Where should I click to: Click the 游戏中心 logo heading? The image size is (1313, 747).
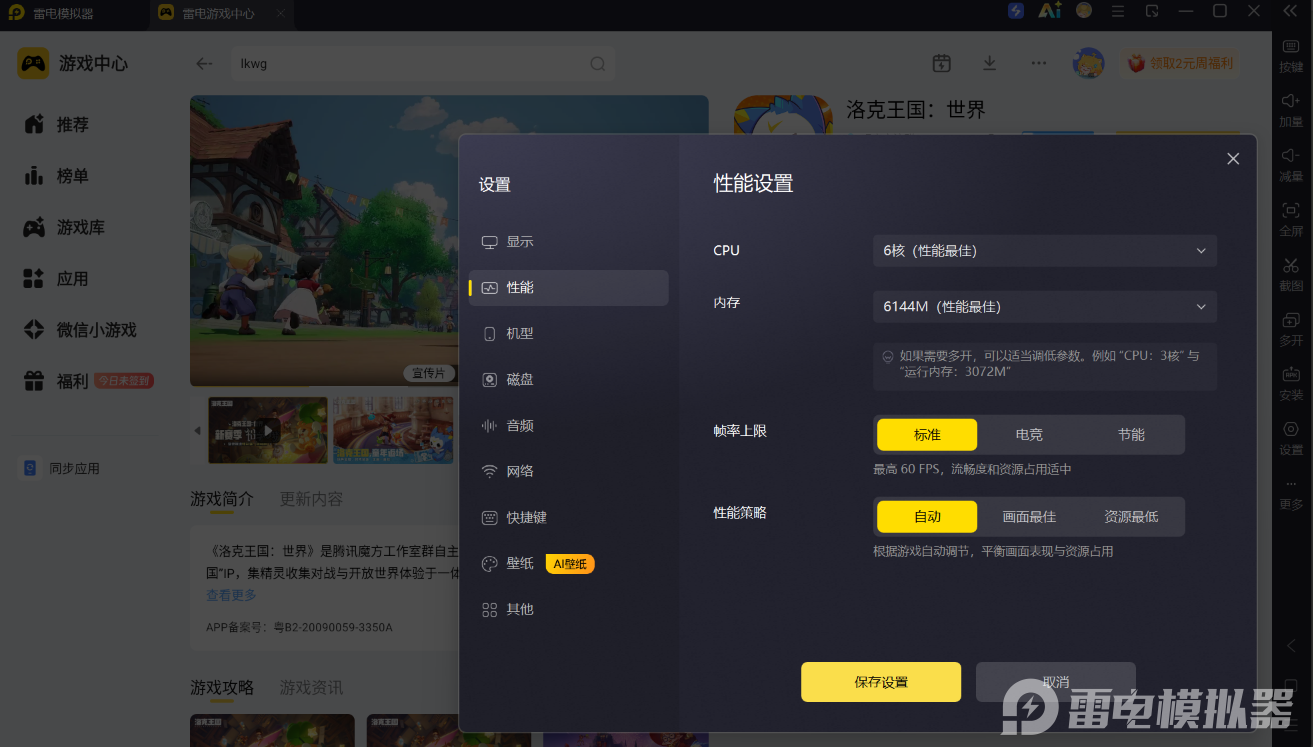coord(73,63)
